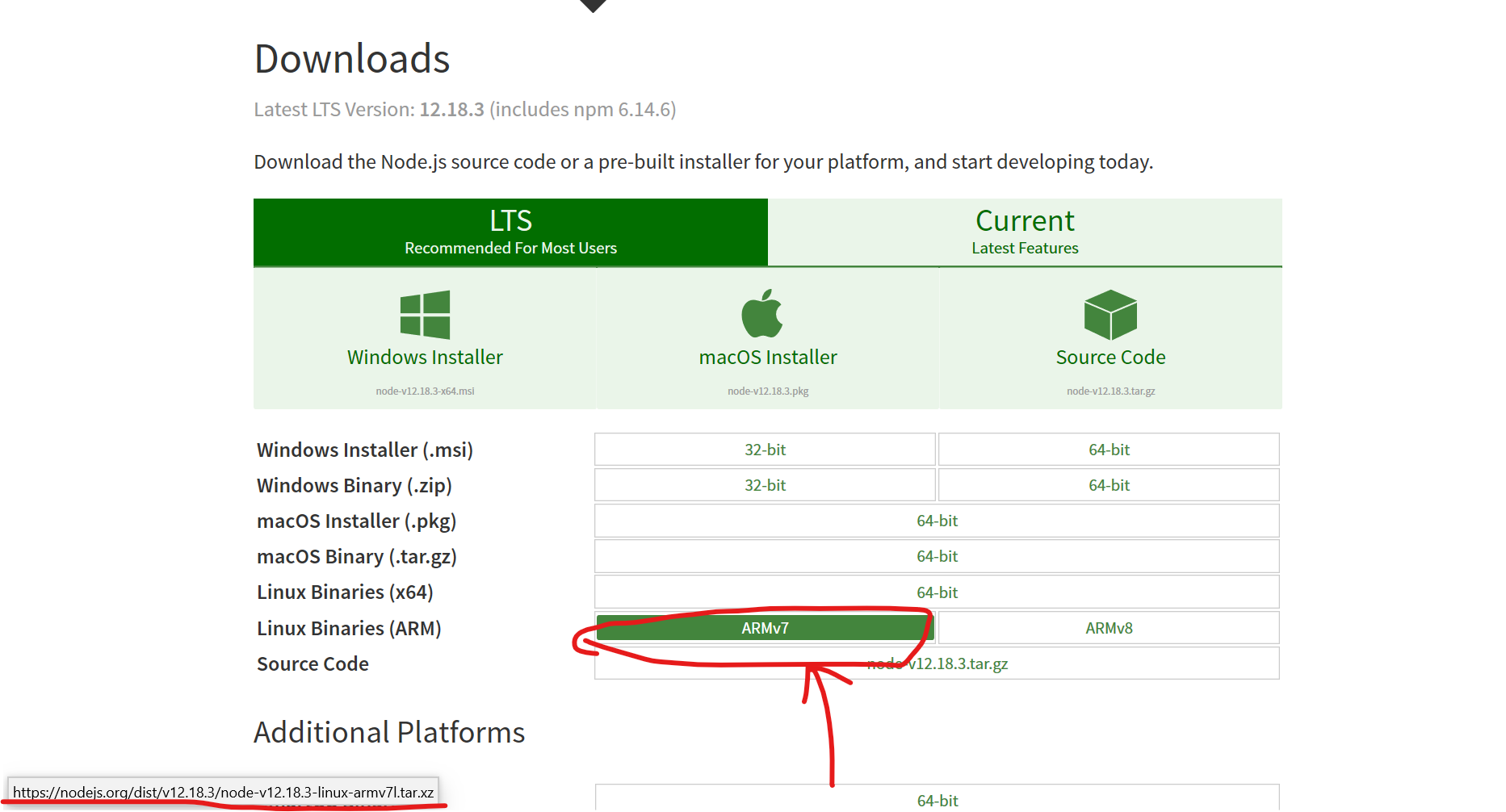Download the 64-bit macOS Binary (.tar.gz)
The height and width of the screenshot is (812, 1506).
pyautogui.click(x=937, y=556)
